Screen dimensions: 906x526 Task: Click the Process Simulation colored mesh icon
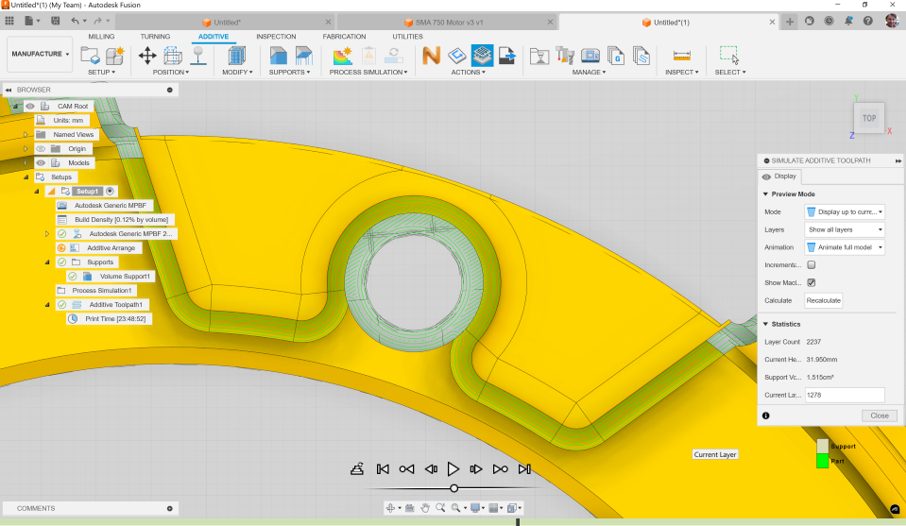click(342, 56)
